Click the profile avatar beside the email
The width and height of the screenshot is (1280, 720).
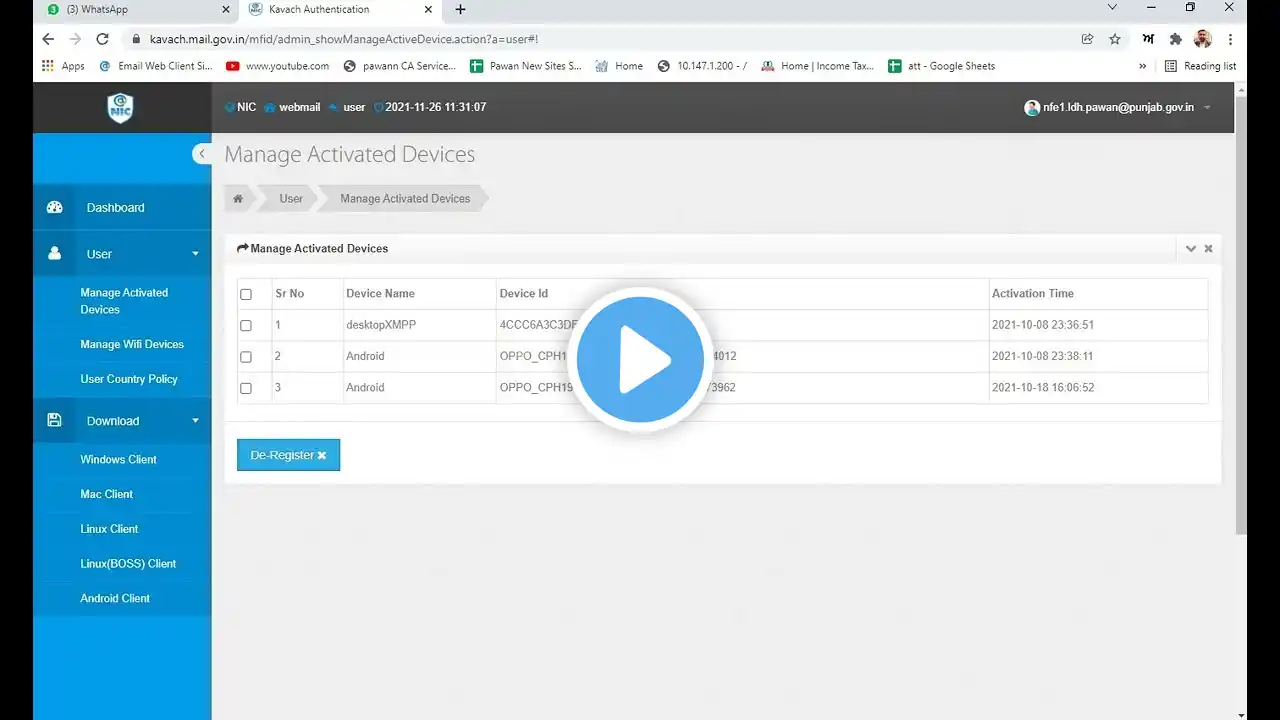coord(1032,108)
